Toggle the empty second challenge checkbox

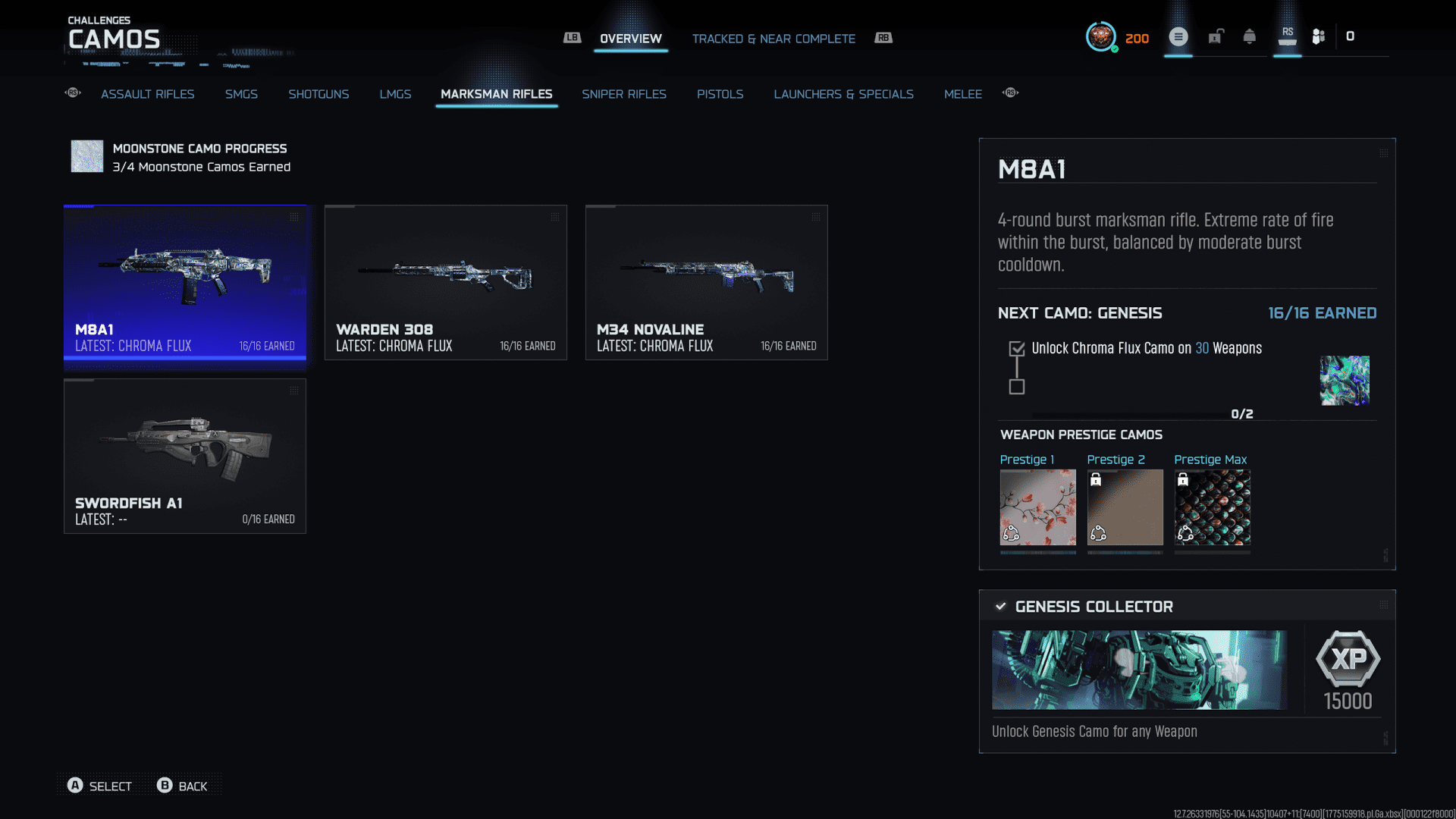tap(1017, 387)
